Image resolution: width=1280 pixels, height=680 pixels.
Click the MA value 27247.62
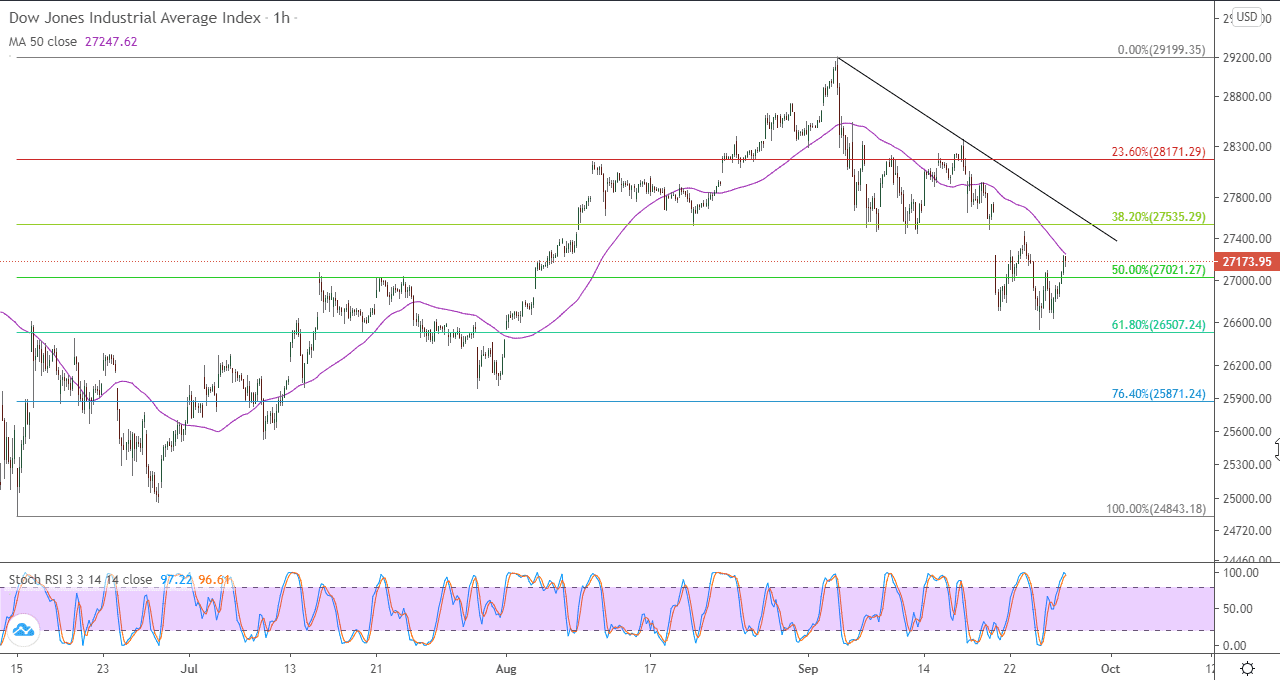tap(113, 42)
